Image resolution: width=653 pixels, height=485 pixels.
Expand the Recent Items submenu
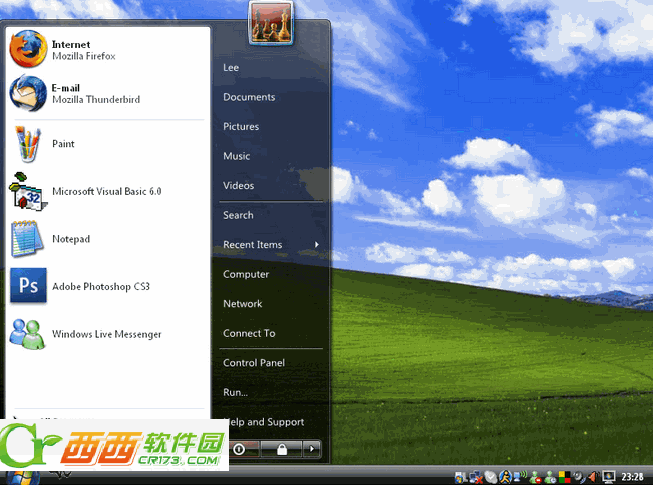pyautogui.click(x=271, y=245)
